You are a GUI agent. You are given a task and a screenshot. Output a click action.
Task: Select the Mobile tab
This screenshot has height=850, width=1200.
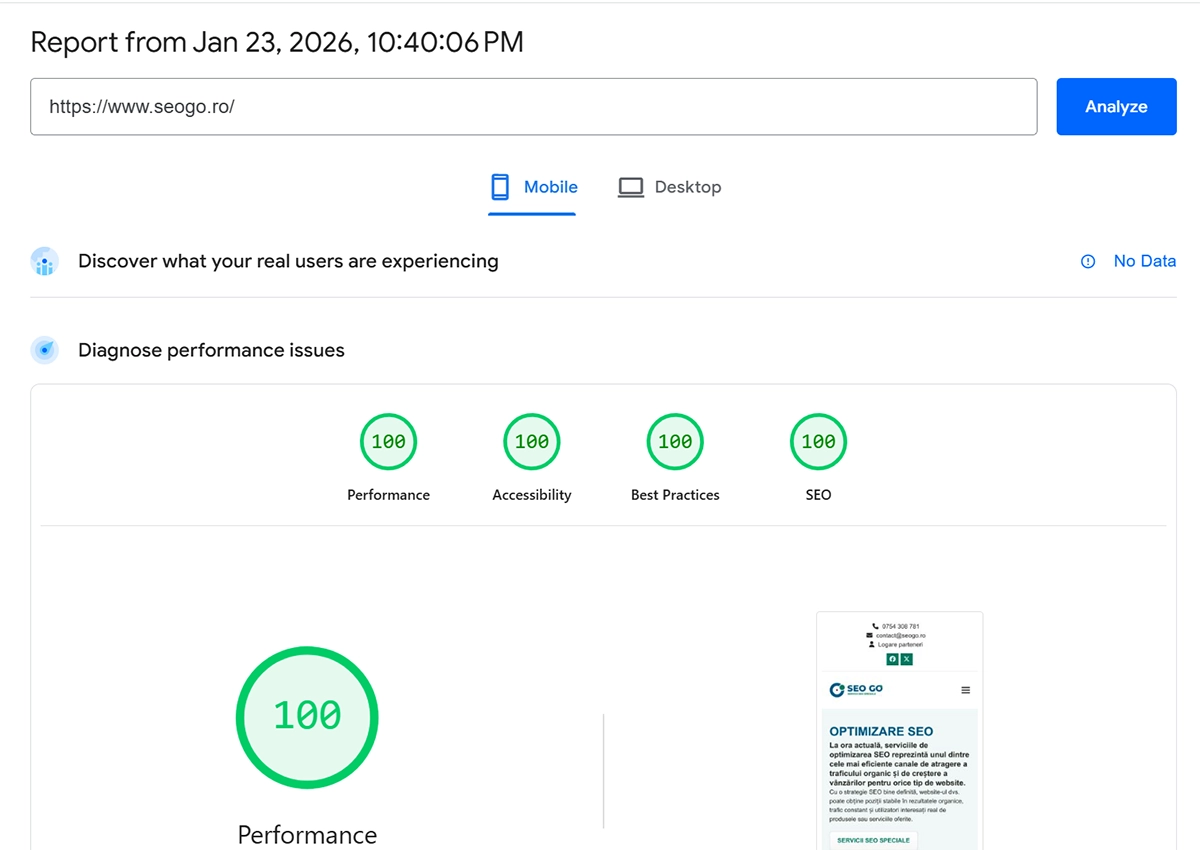(532, 186)
